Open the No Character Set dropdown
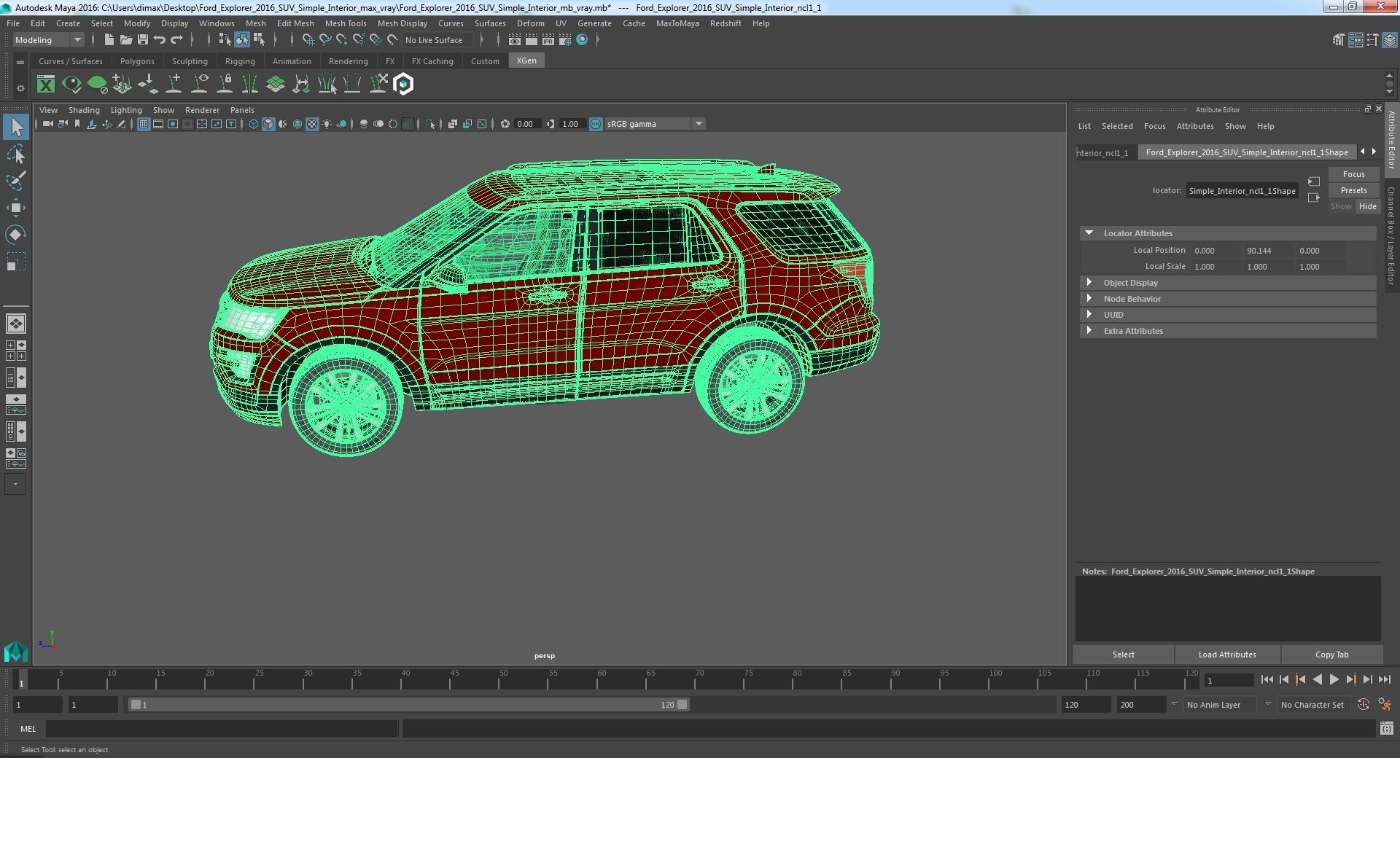This screenshot has width=1400, height=844. (1314, 705)
